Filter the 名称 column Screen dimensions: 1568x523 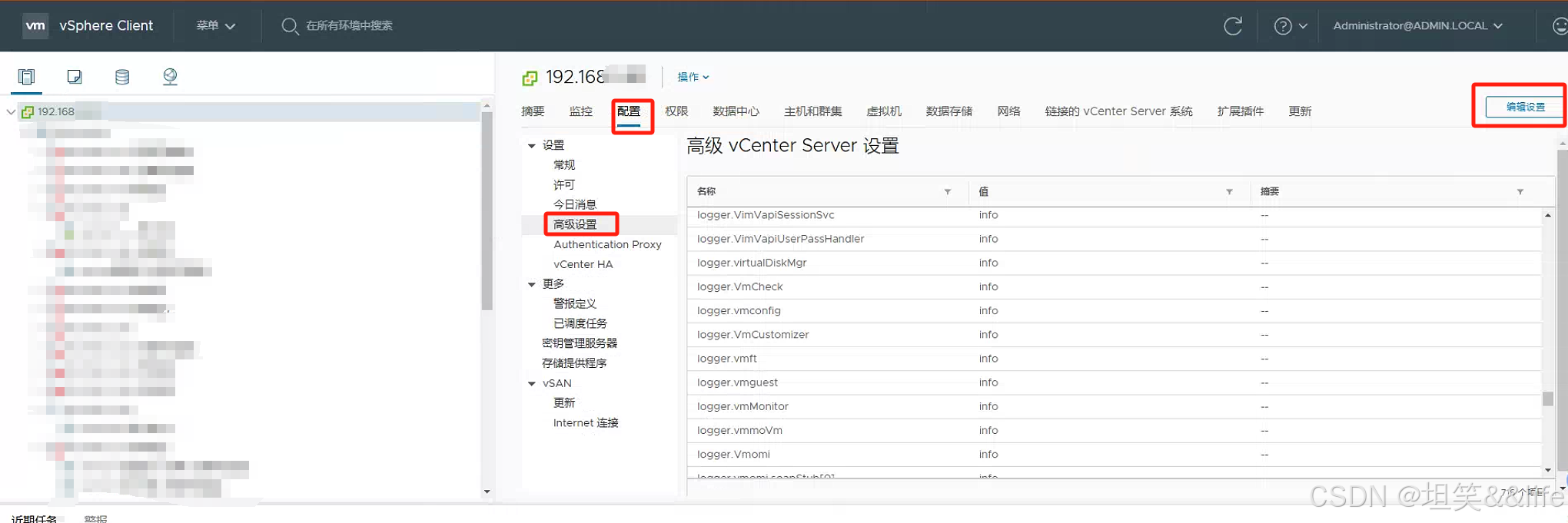coord(948,192)
